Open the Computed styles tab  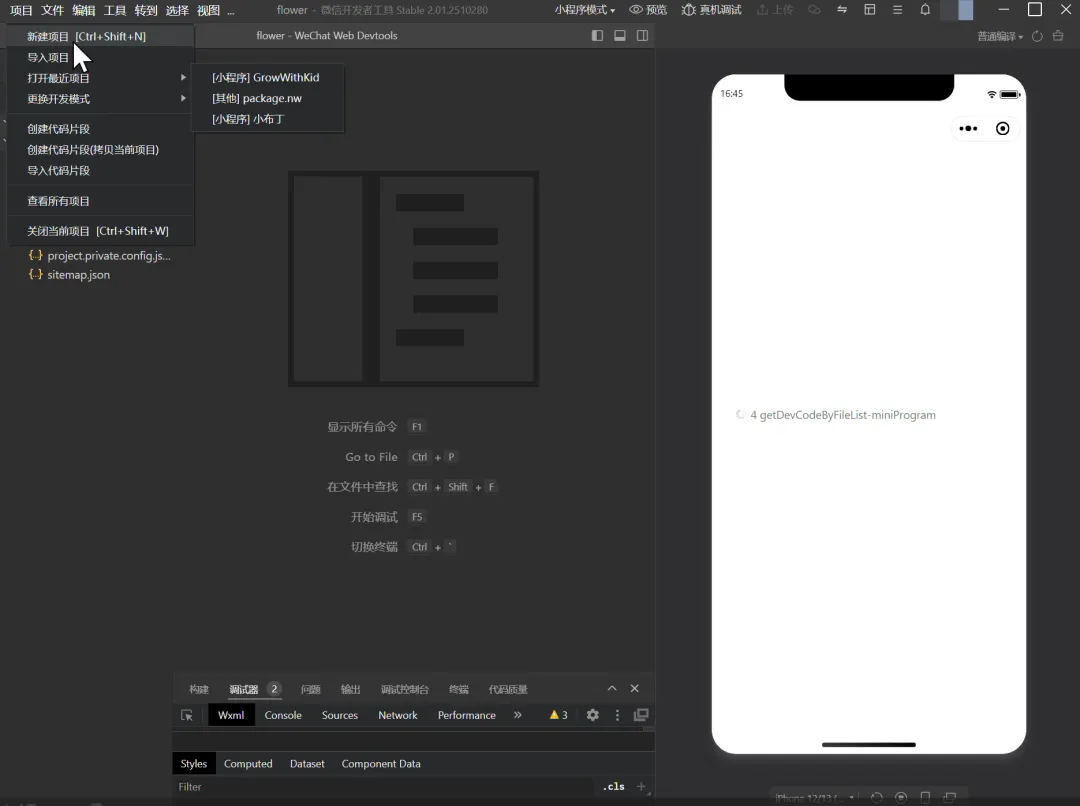(248, 763)
